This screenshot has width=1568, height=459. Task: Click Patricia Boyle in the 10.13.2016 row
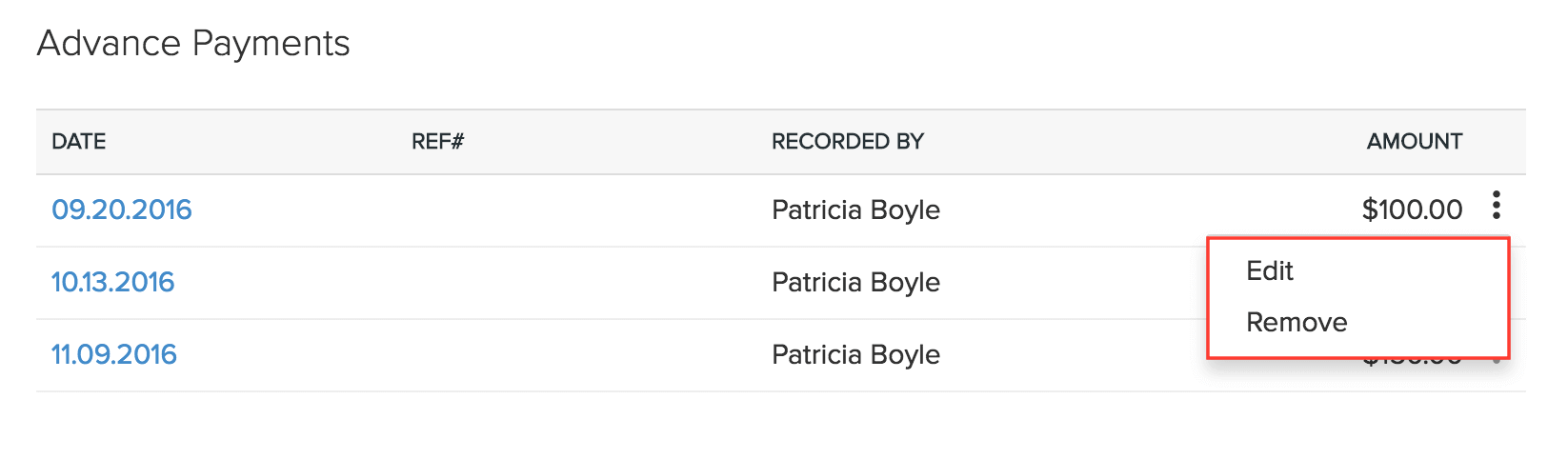click(855, 283)
